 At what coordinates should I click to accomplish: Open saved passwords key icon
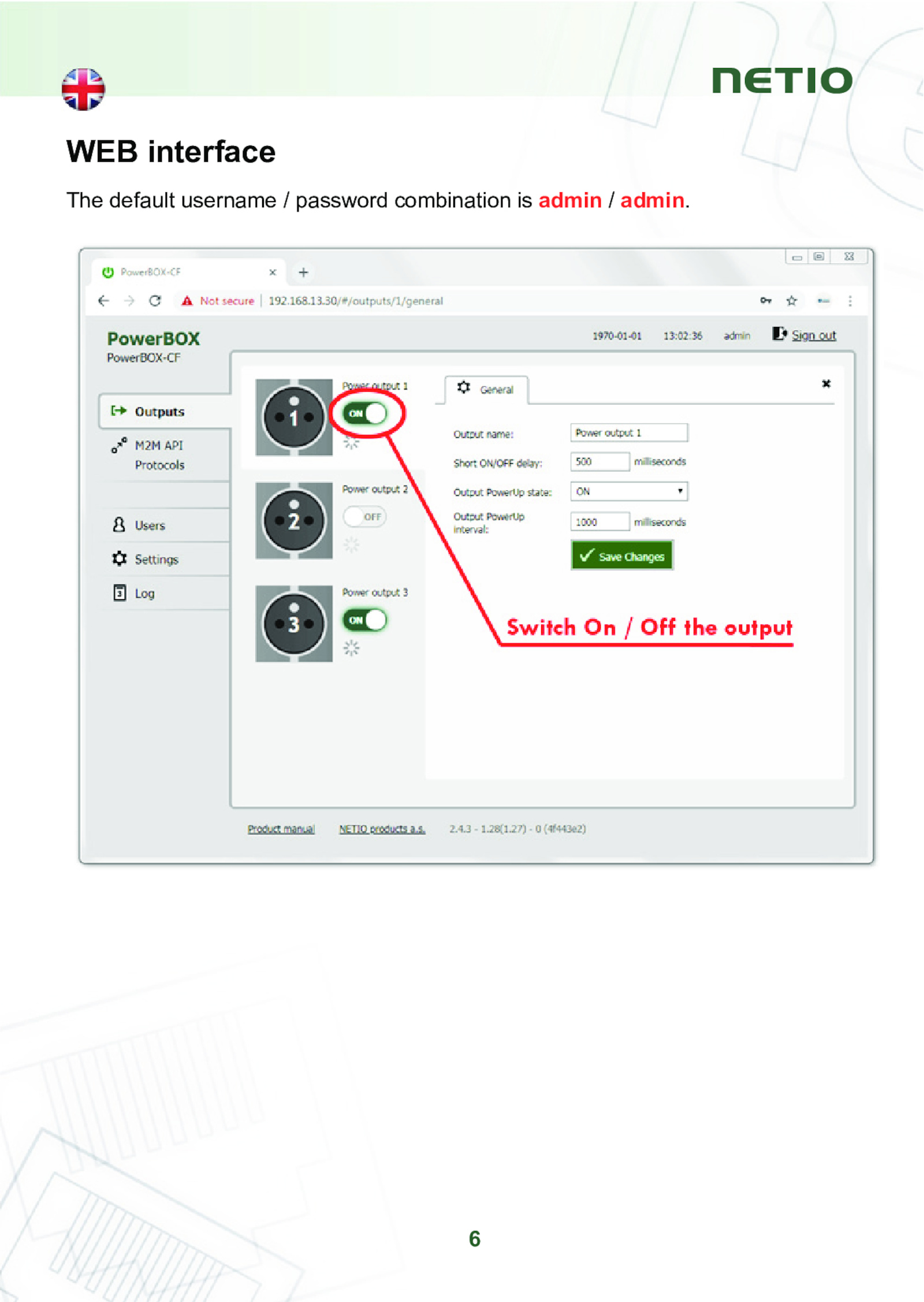point(765,300)
